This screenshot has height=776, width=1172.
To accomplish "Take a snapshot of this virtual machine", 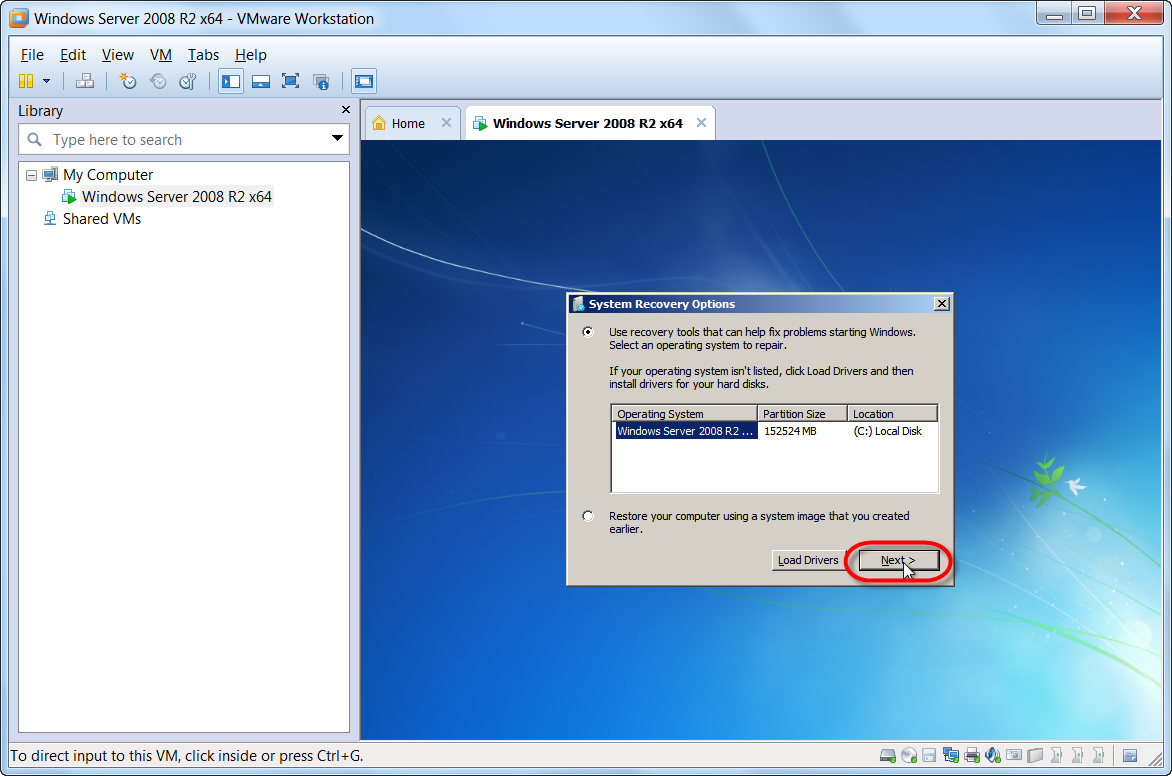I will click(x=128, y=81).
